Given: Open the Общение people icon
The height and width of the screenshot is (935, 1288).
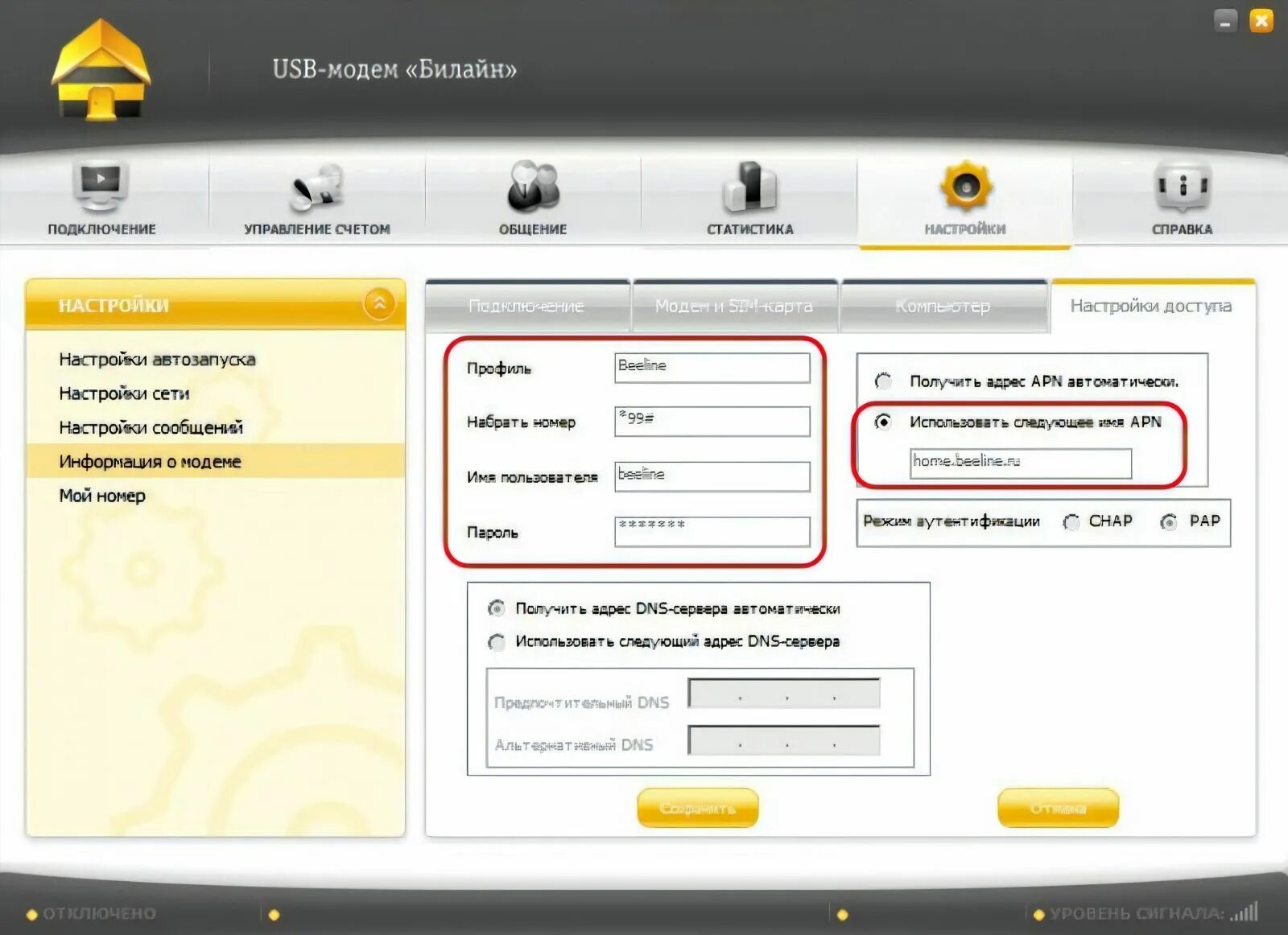Looking at the screenshot, I should point(533,187).
